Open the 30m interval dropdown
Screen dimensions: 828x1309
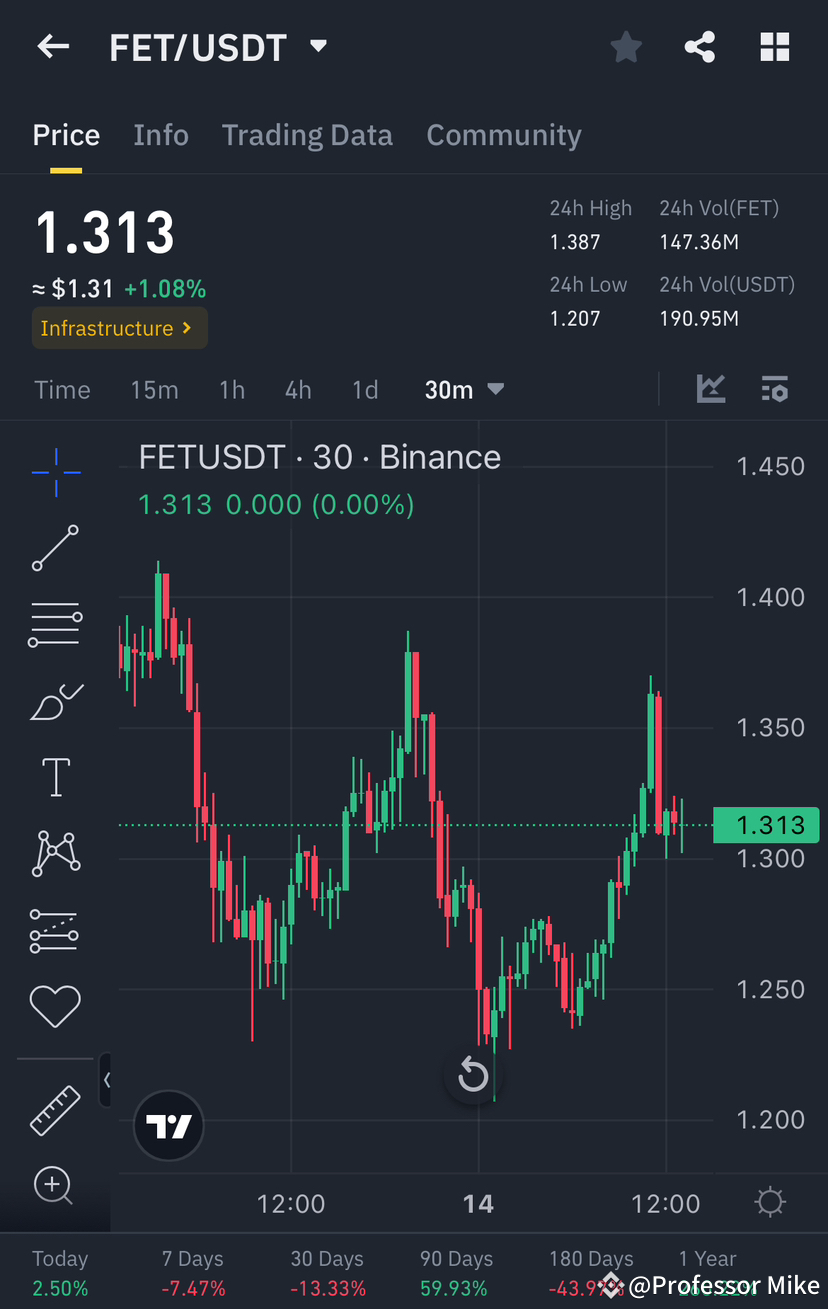click(x=463, y=389)
